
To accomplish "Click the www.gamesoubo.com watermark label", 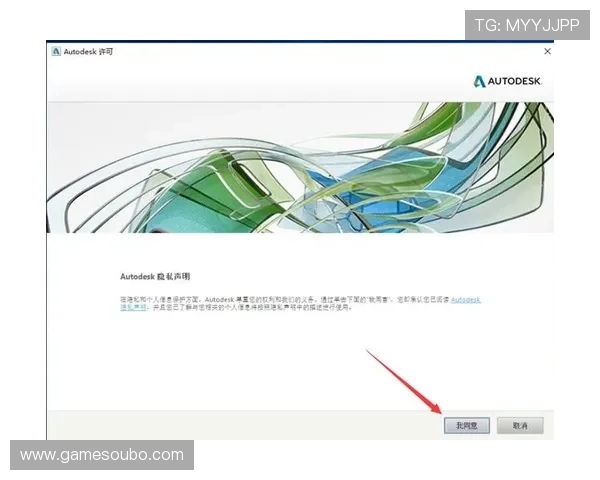I will click(x=102, y=455).
